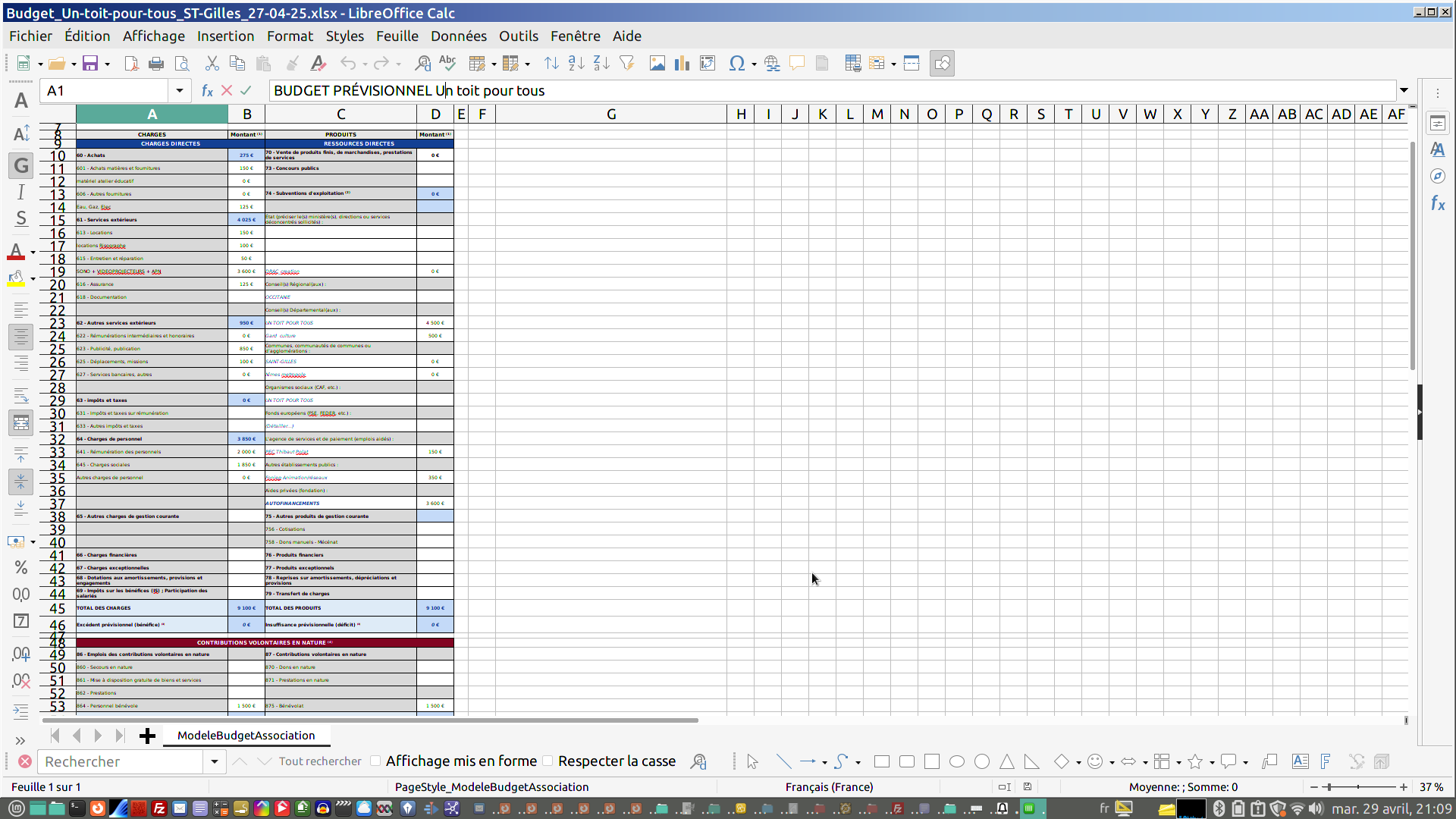Click the Save document icon
Viewport: 1456px width, 819px height.
pyautogui.click(x=90, y=64)
